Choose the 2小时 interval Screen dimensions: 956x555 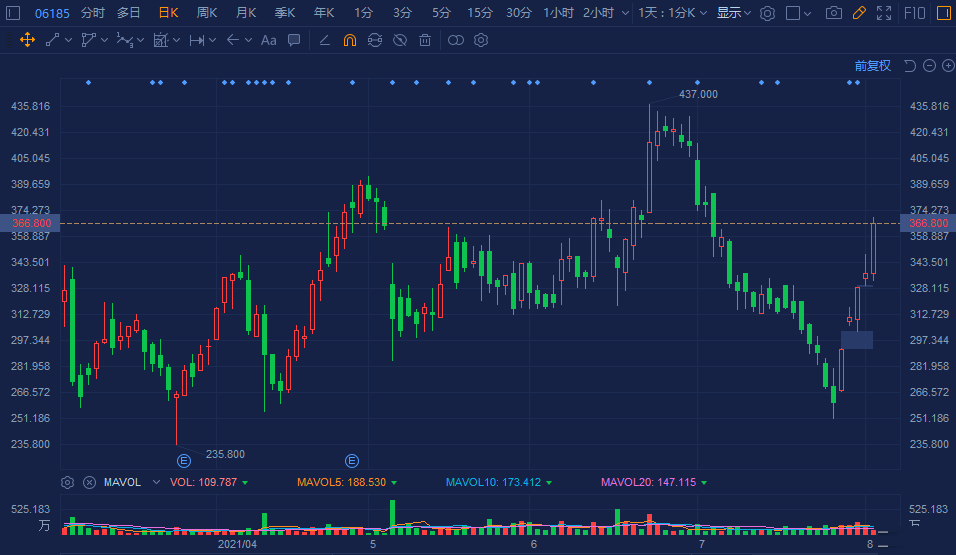click(598, 13)
